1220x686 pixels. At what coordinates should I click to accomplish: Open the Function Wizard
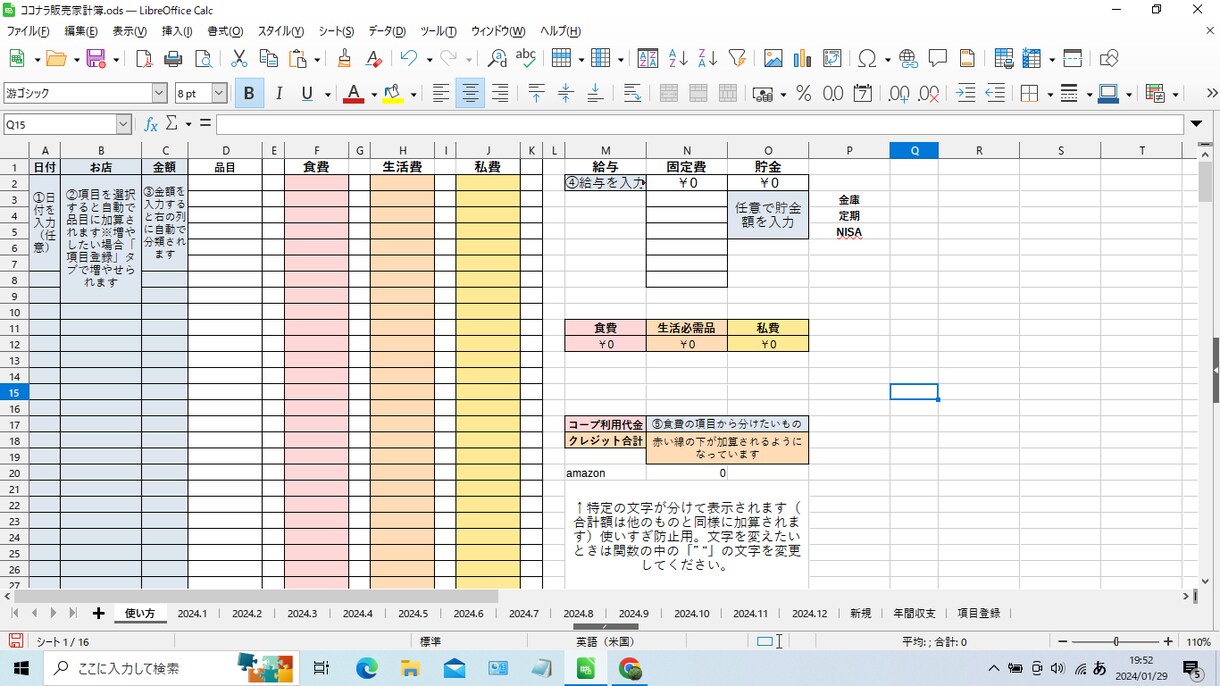[x=151, y=124]
